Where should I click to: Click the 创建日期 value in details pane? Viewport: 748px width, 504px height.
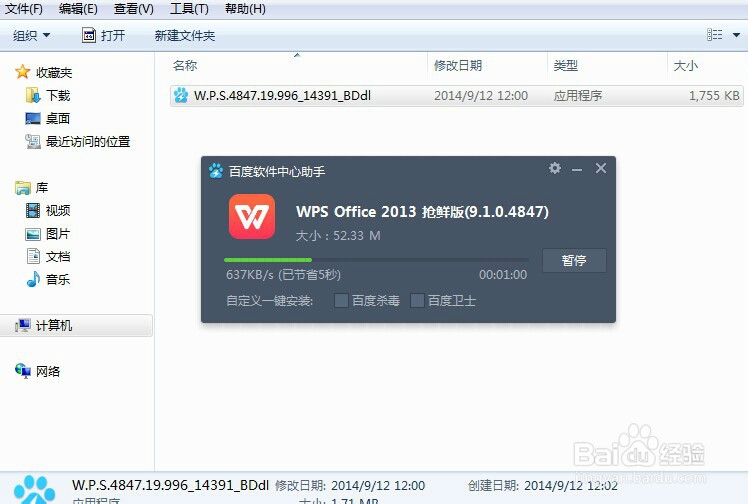click(571, 486)
